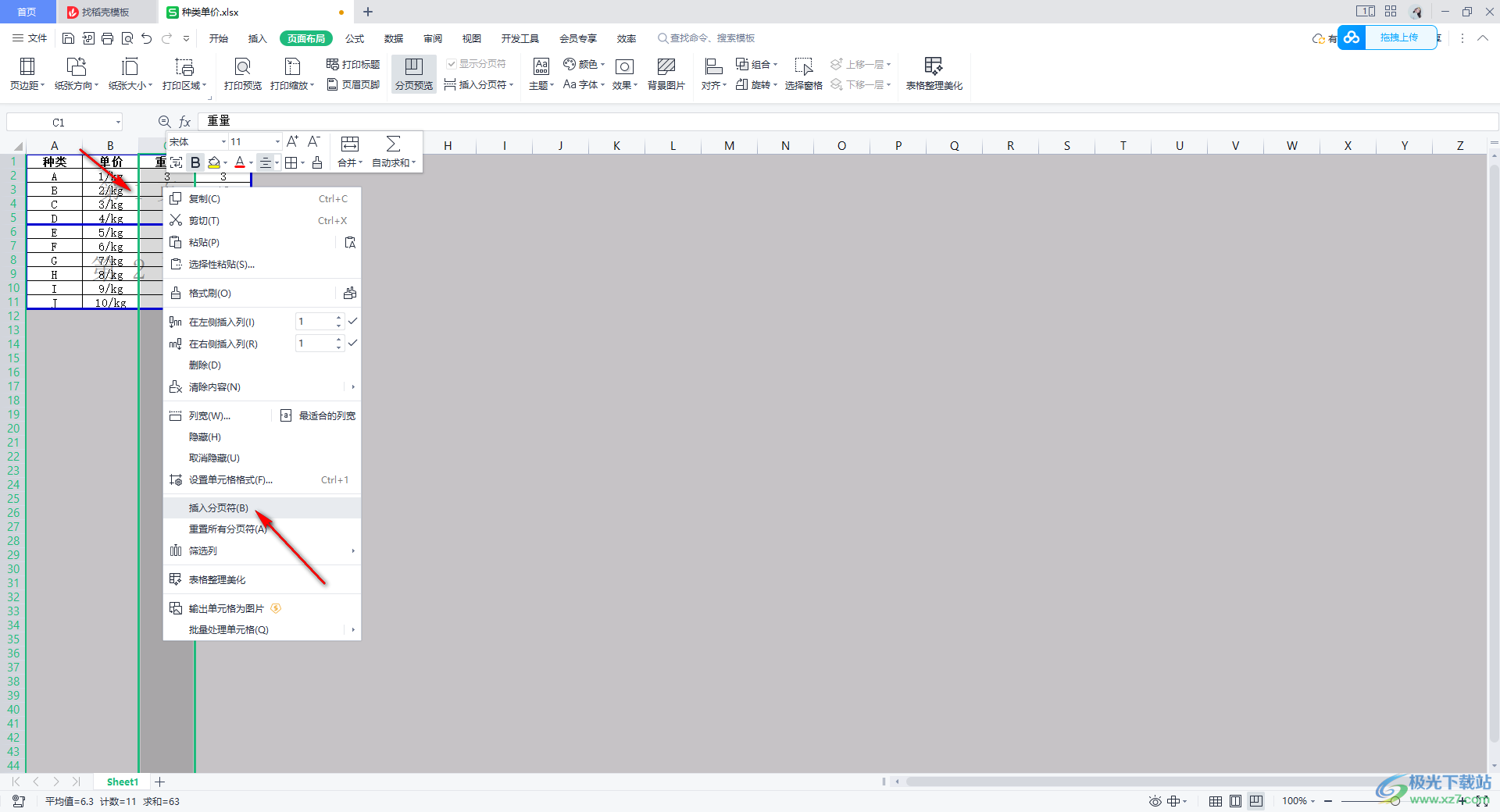Choose 隐藏(H) from the context menu
Screen dimensions: 1500x812
[x=262, y=436]
